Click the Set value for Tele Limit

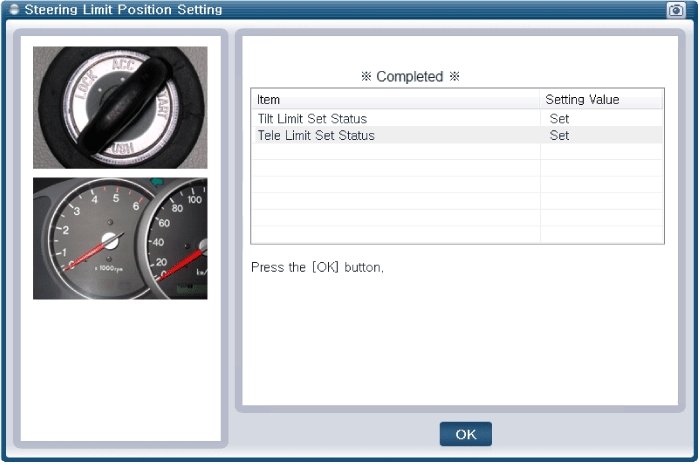(559, 135)
